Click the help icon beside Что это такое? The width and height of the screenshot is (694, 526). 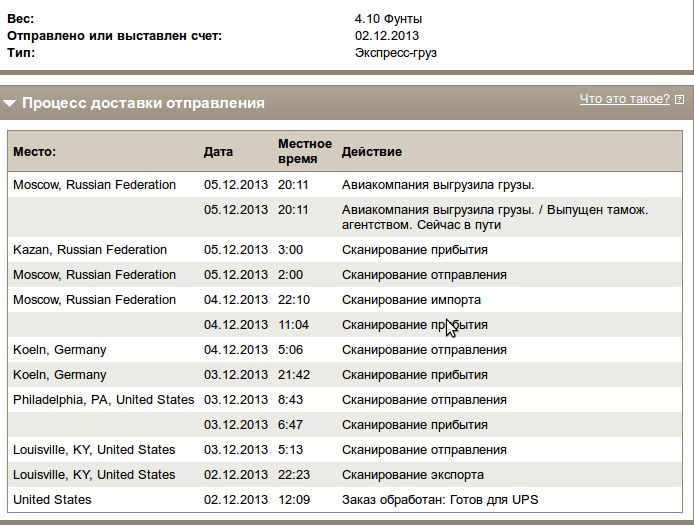coord(680,100)
